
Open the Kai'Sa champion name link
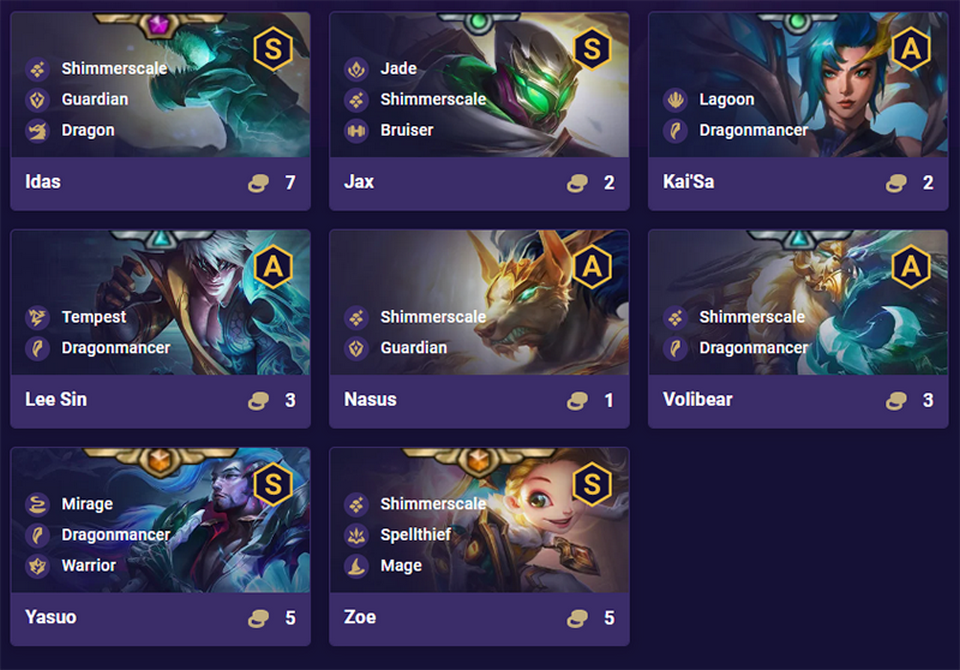click(688, 182)
